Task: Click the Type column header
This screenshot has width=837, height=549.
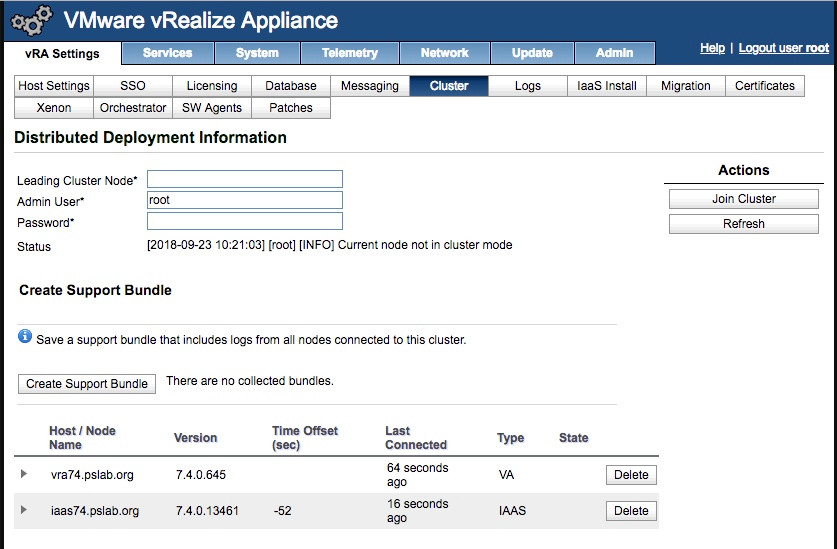Action: (x=510, y=437)
